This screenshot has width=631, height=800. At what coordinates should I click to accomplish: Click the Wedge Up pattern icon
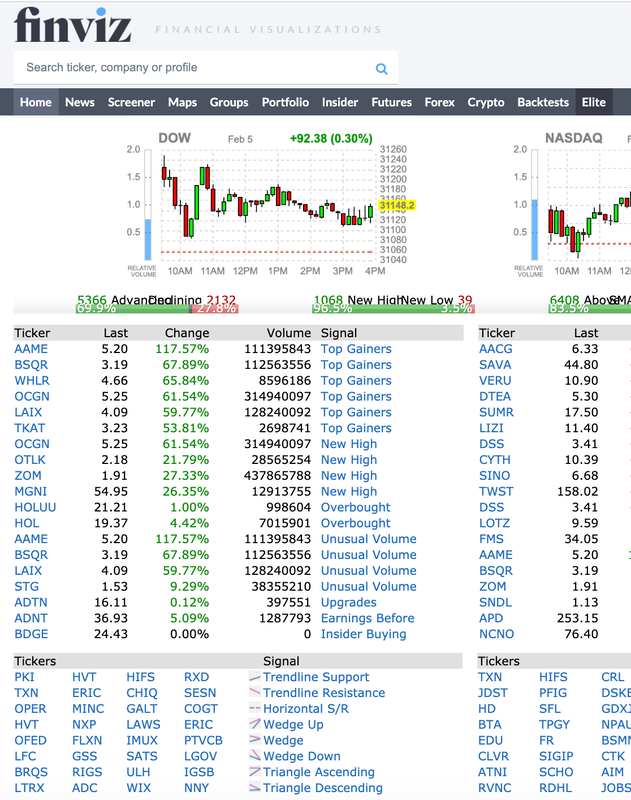click(x=255, y=724)
